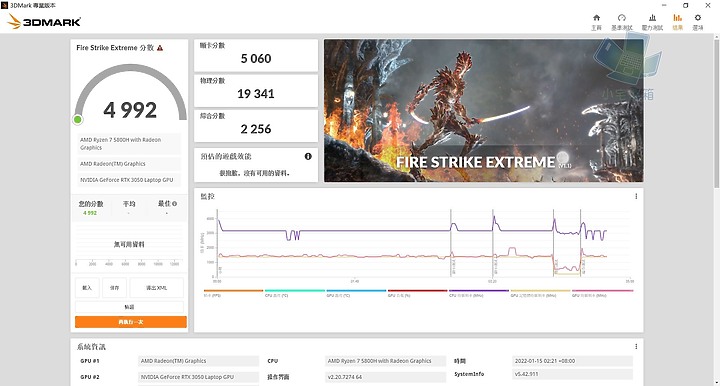Click the Load button
The image size is (720, 386).
click(x=87, y=288)
